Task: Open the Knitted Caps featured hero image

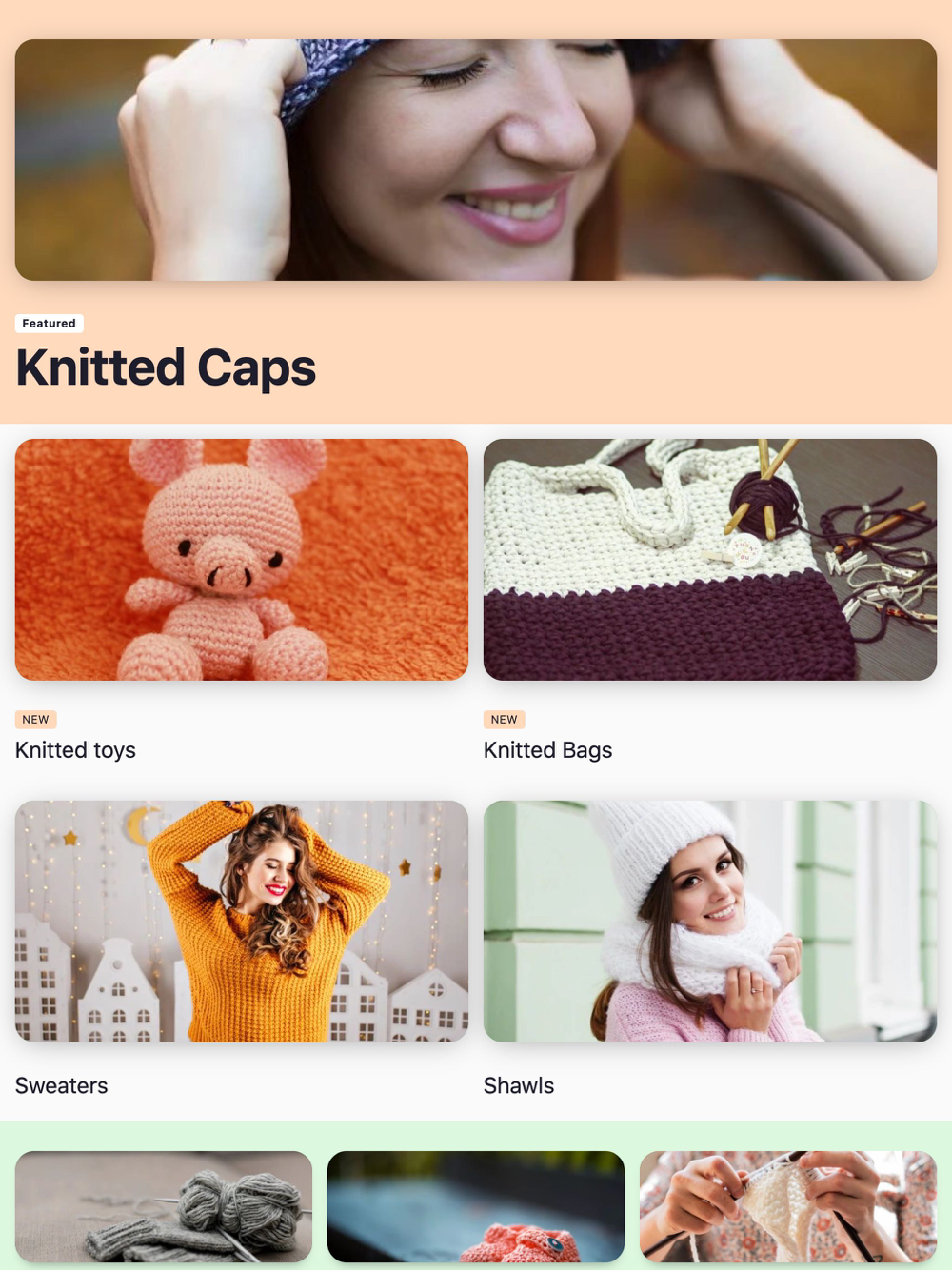Action: (x=476, y=160)
